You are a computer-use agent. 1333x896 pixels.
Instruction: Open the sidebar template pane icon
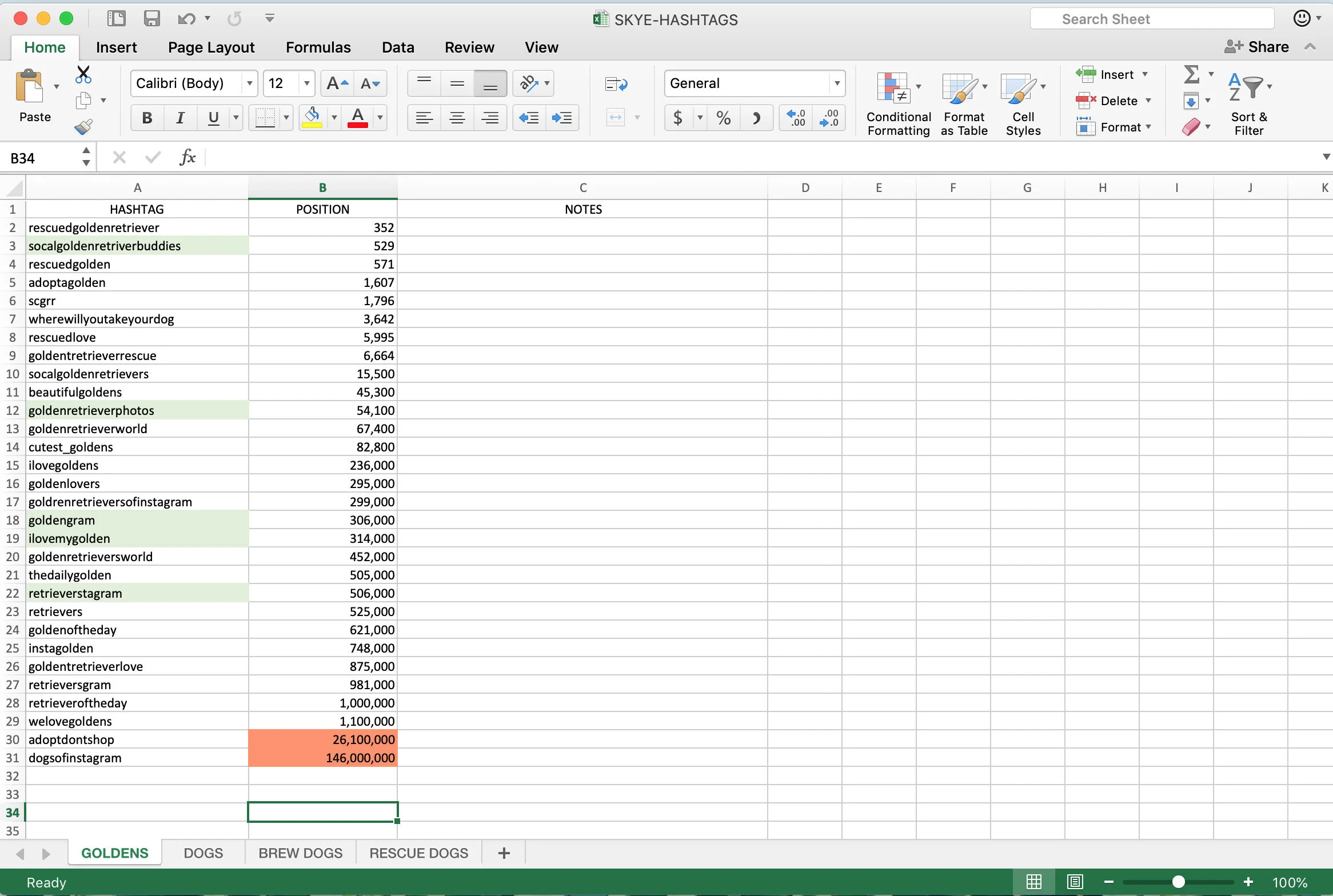tap(117, 19)
